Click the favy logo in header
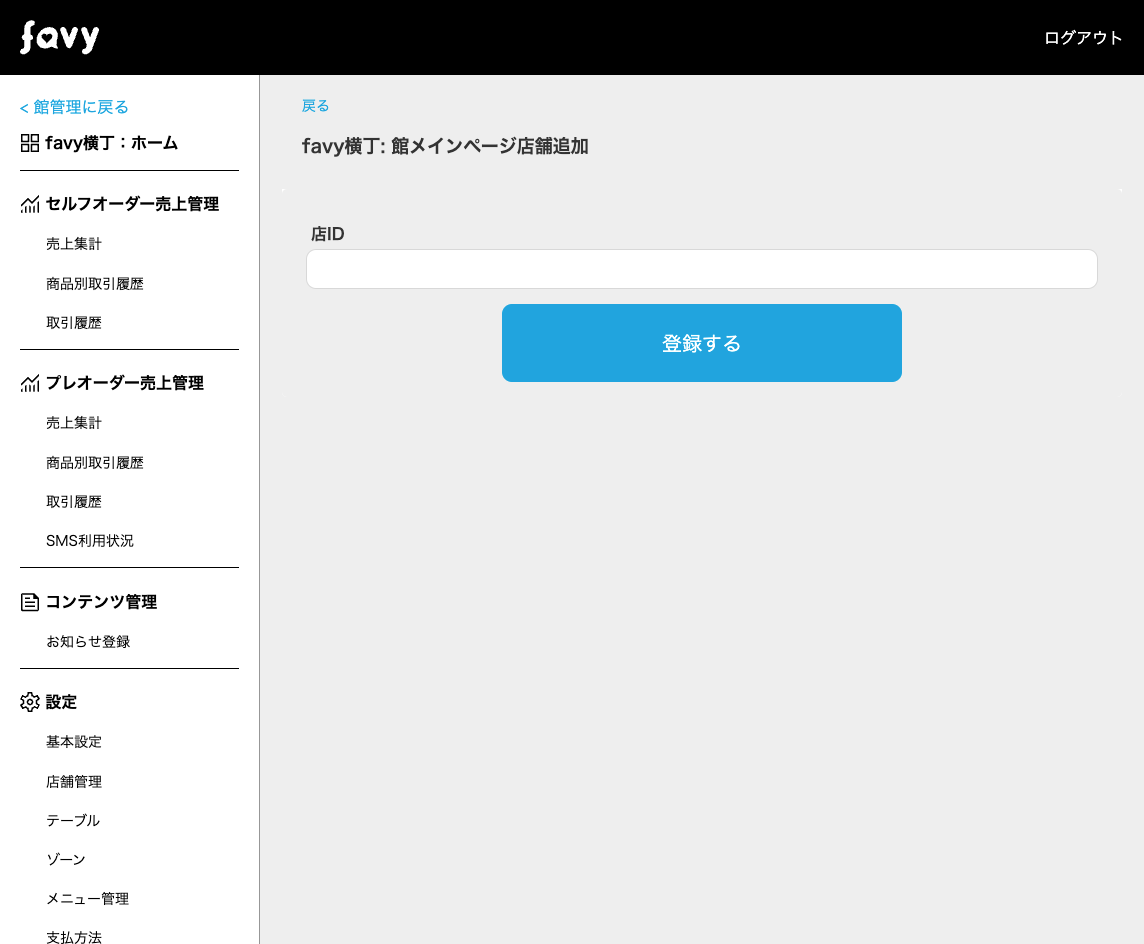The height and width of the screenshot is (944, 1144). click(59, 37)
